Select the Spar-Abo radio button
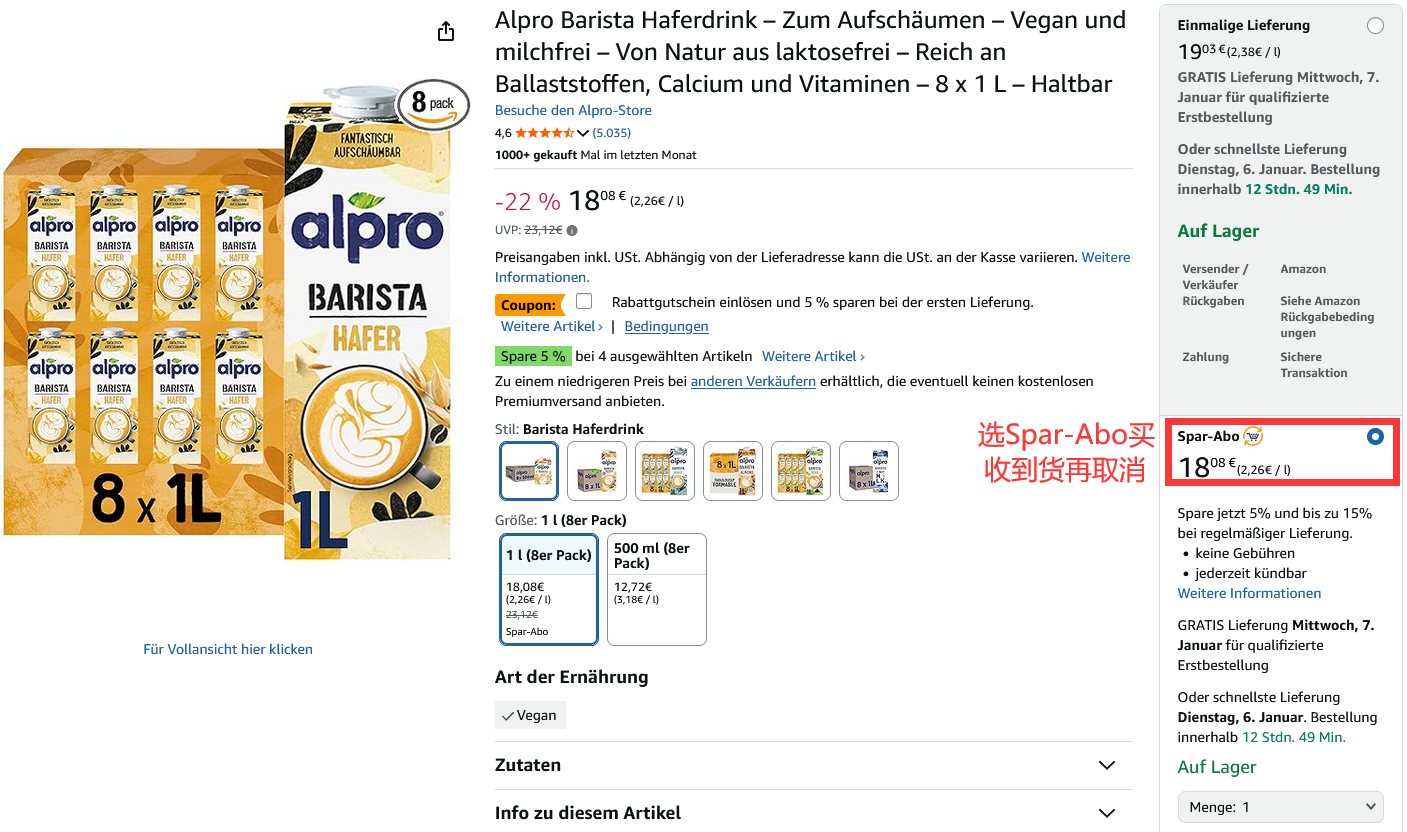1407x832 pixels. pos(1375,437)
